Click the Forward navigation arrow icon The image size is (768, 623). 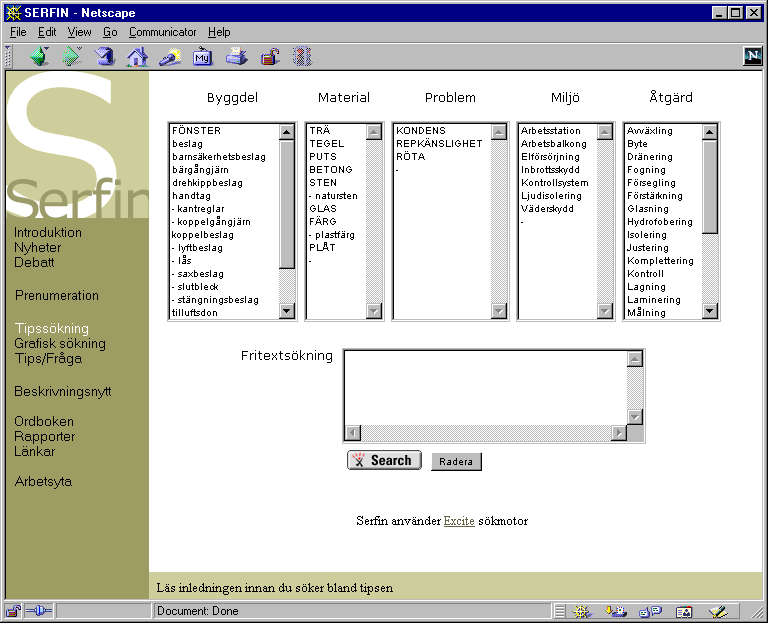tap(72, 56)
